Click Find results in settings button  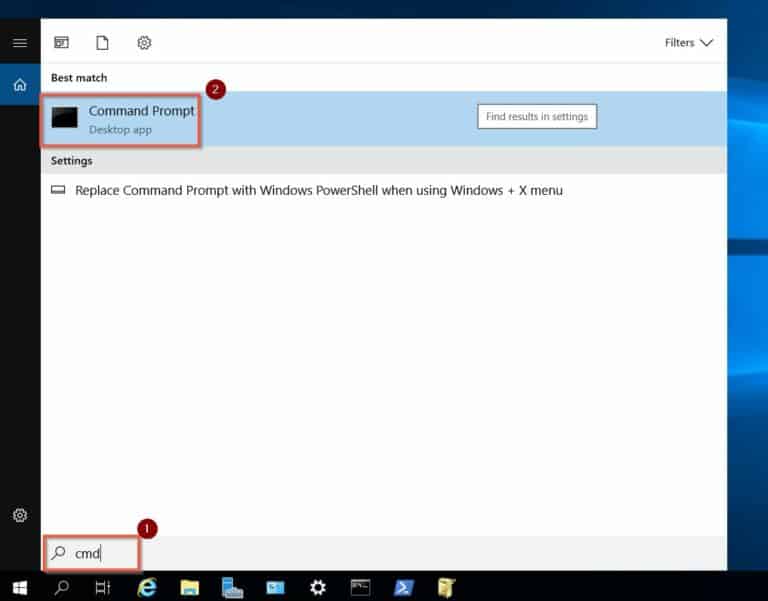(537, 117)
